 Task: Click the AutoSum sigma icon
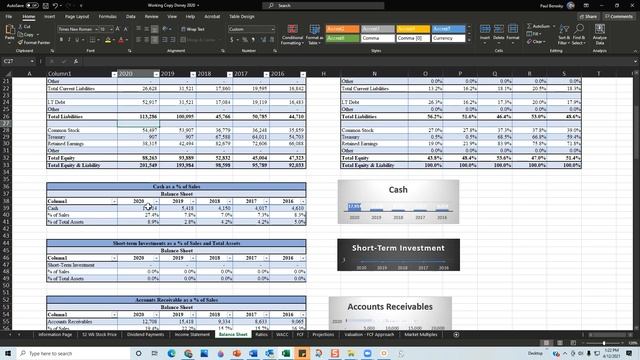click(x=529, y=26)
